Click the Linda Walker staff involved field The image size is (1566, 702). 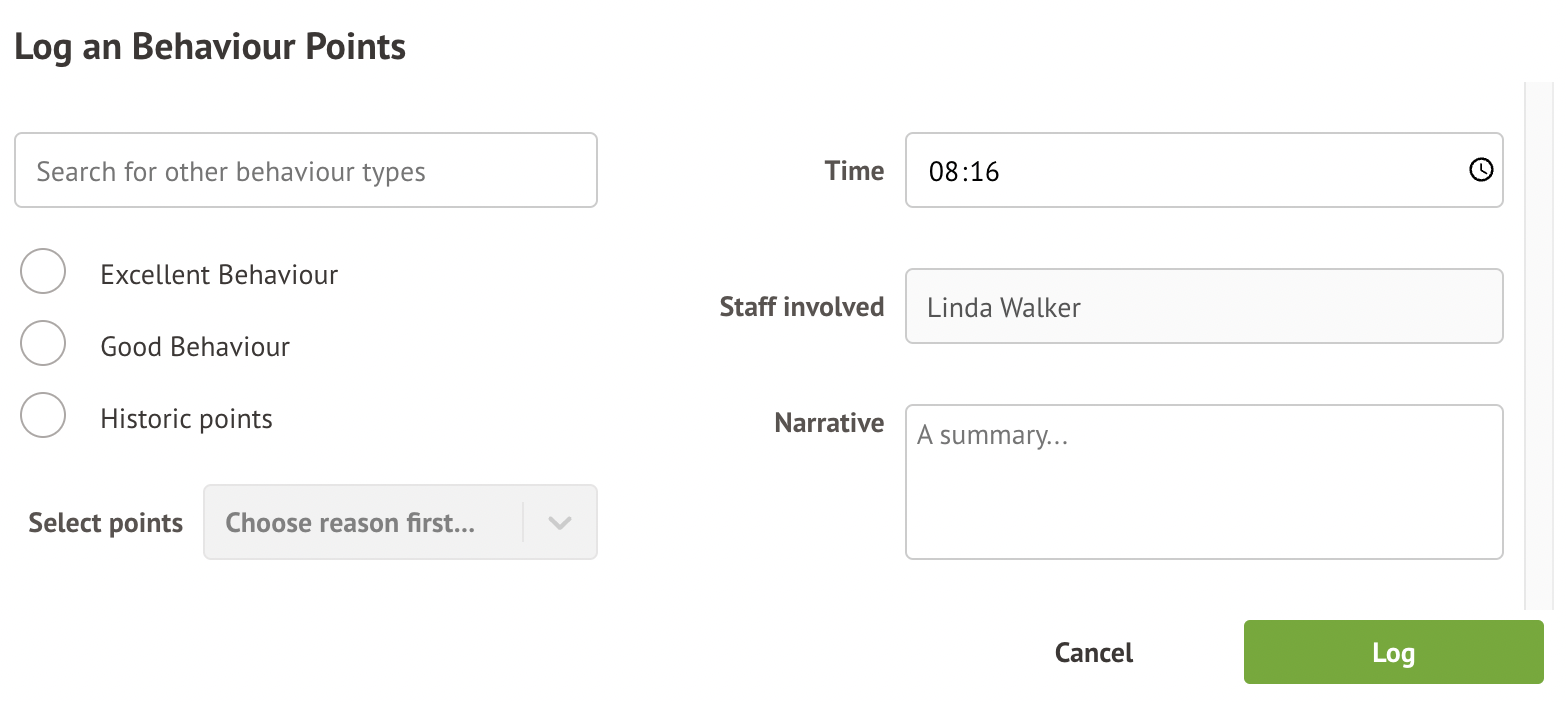1203,307
